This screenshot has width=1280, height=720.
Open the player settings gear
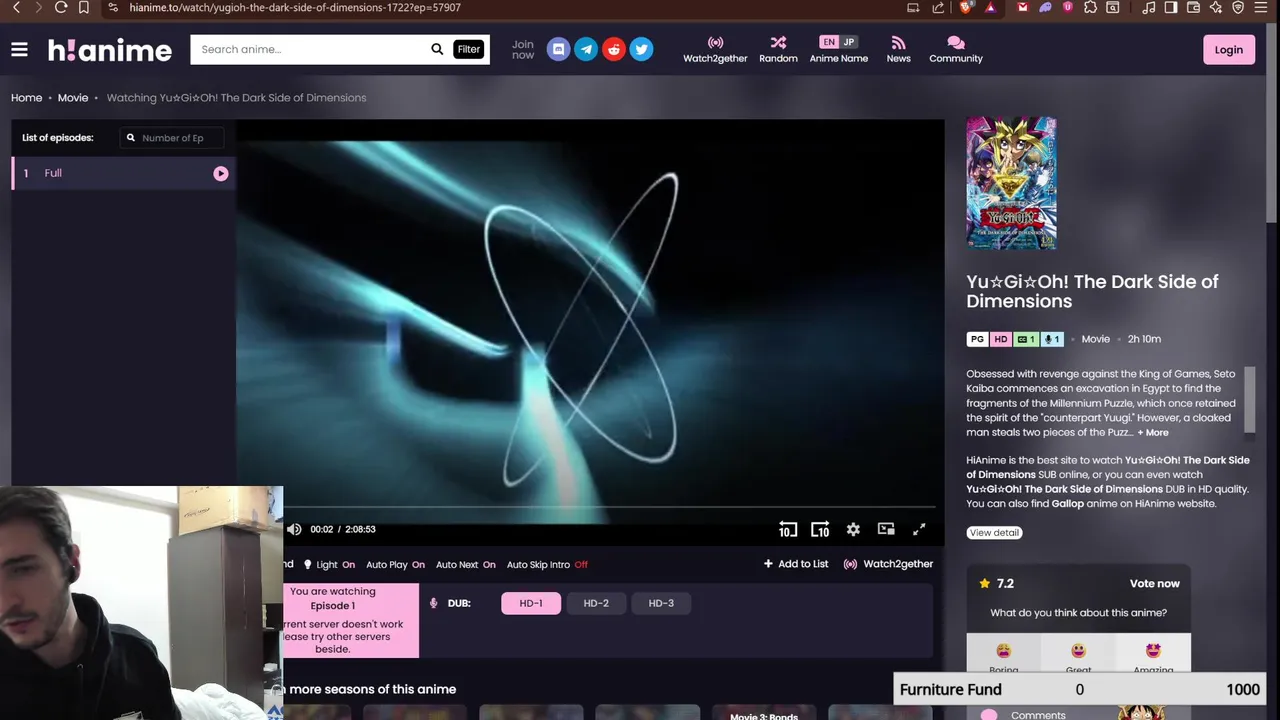pyautogui.click(x=853, y=529)
